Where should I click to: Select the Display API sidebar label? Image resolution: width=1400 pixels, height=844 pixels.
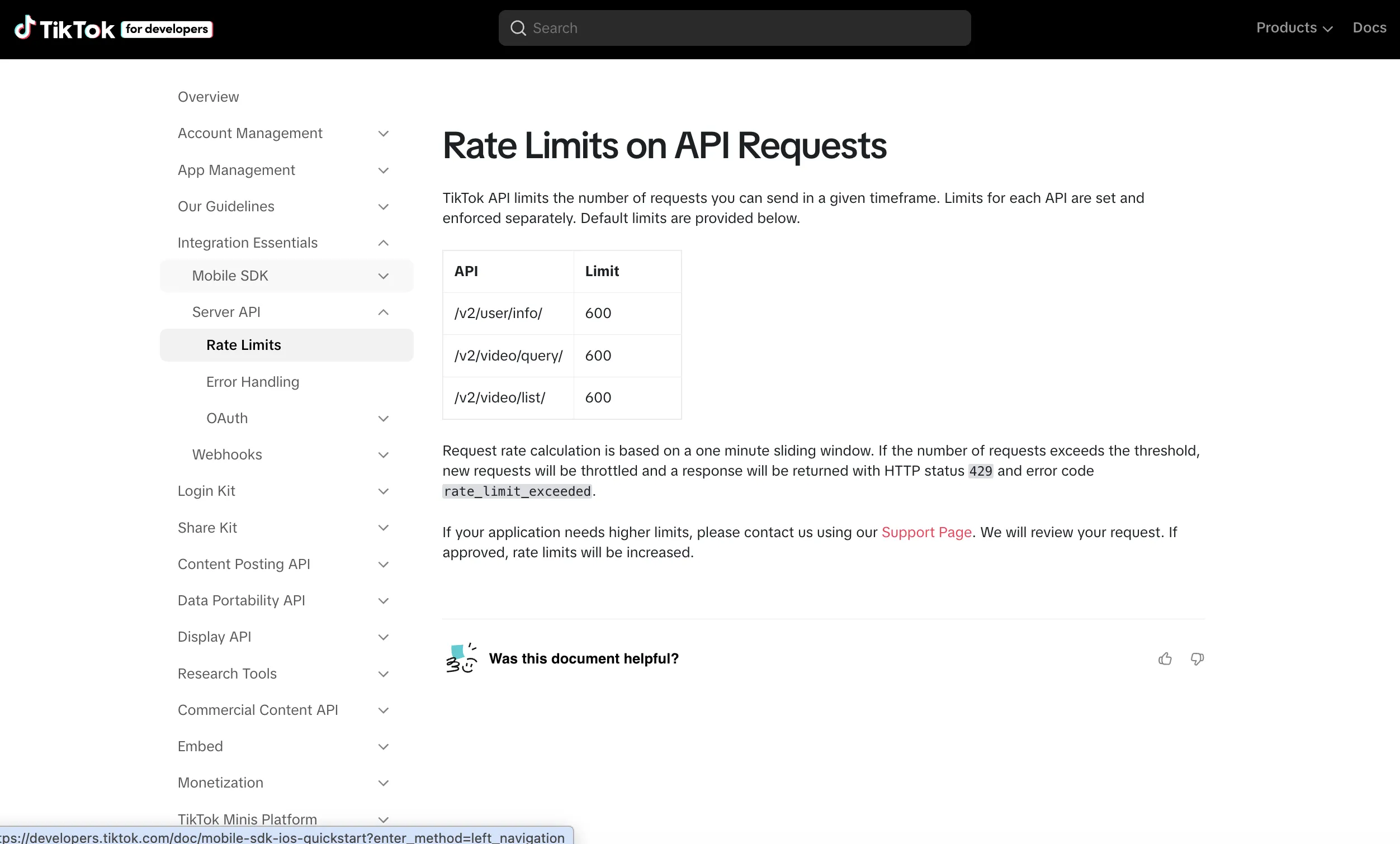pyautogui.click(x=214, y=637)
